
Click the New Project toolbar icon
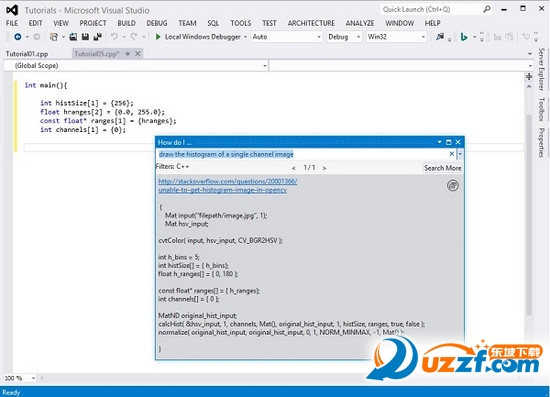point(54,37)
